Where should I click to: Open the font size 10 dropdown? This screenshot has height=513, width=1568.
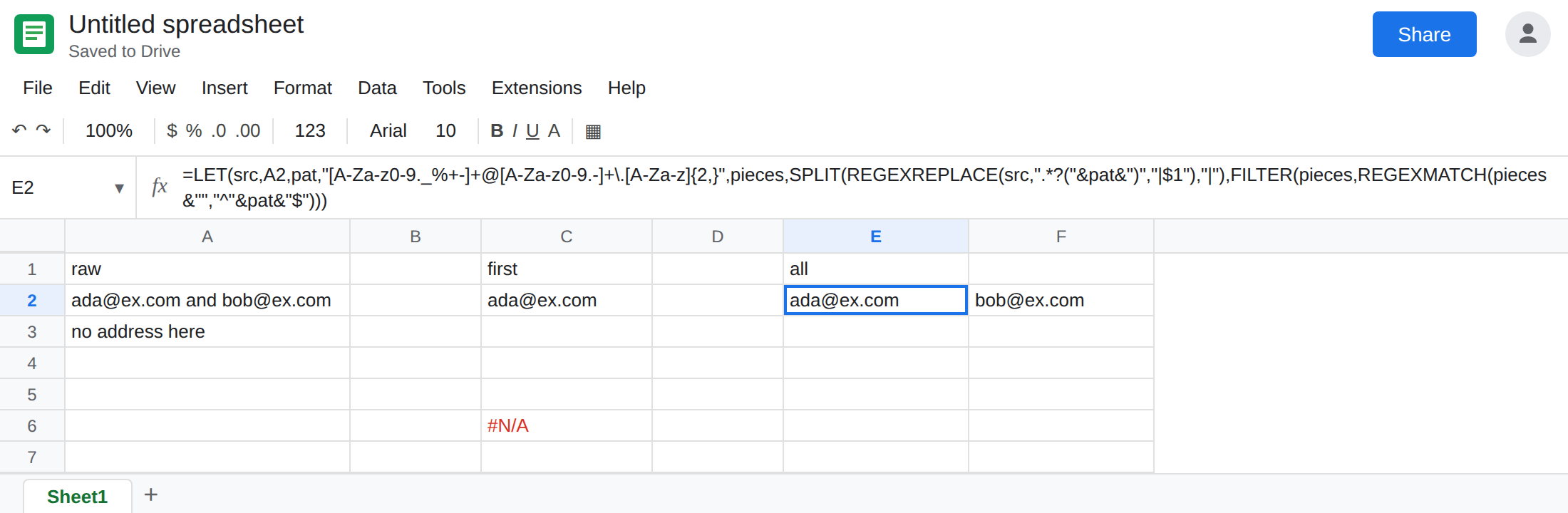(x=445, y=130)
